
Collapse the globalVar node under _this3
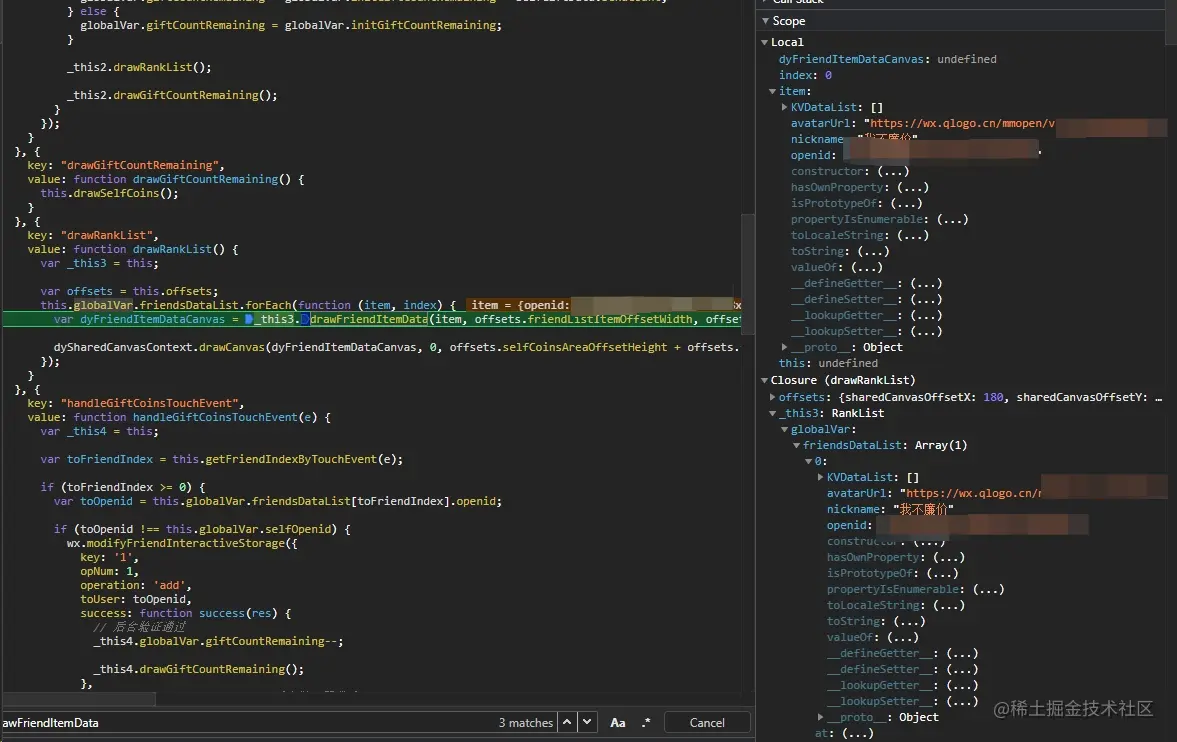point(784,429)
